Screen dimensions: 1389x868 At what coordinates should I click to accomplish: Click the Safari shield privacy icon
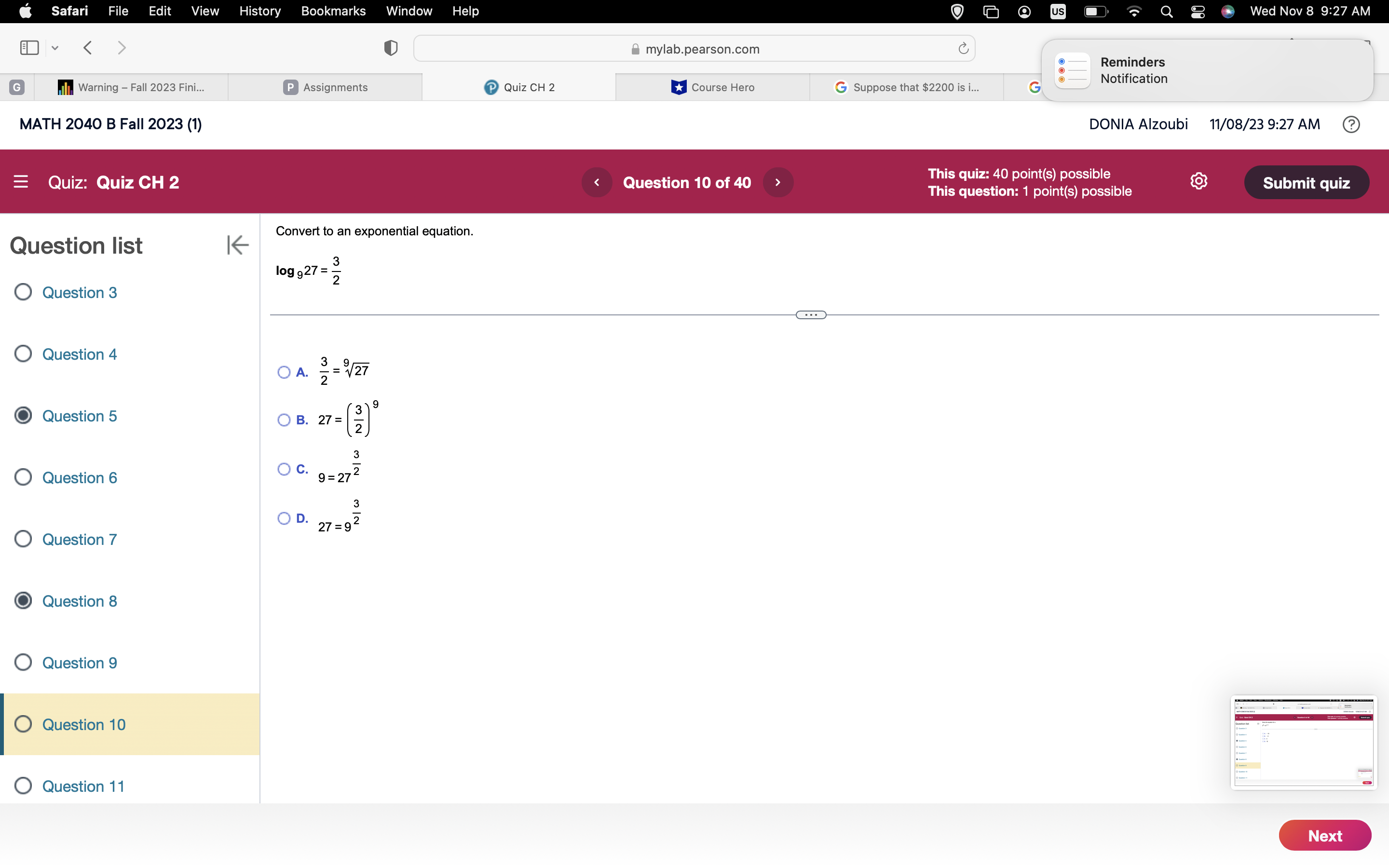[390, 48]
